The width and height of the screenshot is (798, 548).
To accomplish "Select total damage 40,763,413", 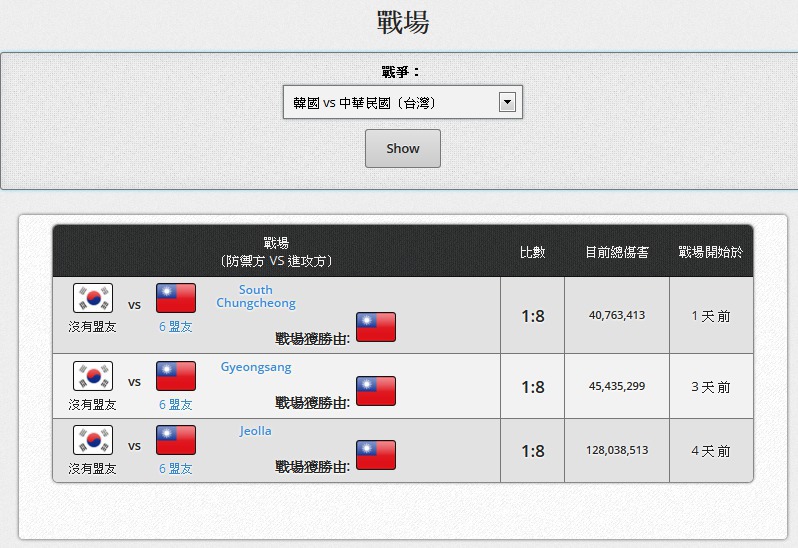I will 617,315.
